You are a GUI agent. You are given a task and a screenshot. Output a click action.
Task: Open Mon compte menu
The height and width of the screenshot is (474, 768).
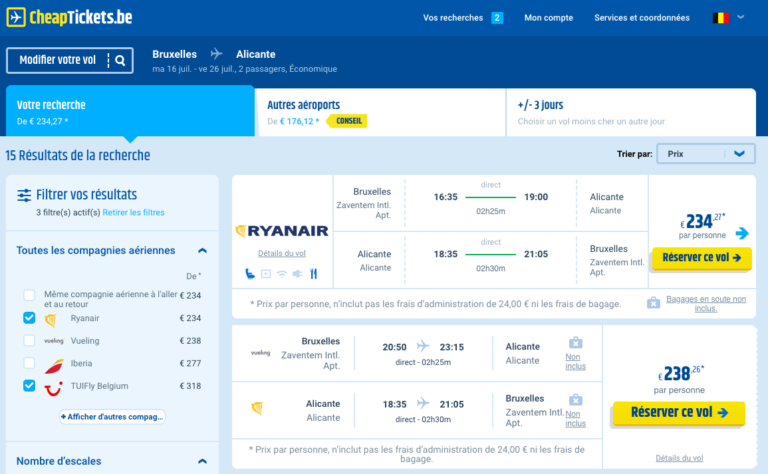[549, 18]
